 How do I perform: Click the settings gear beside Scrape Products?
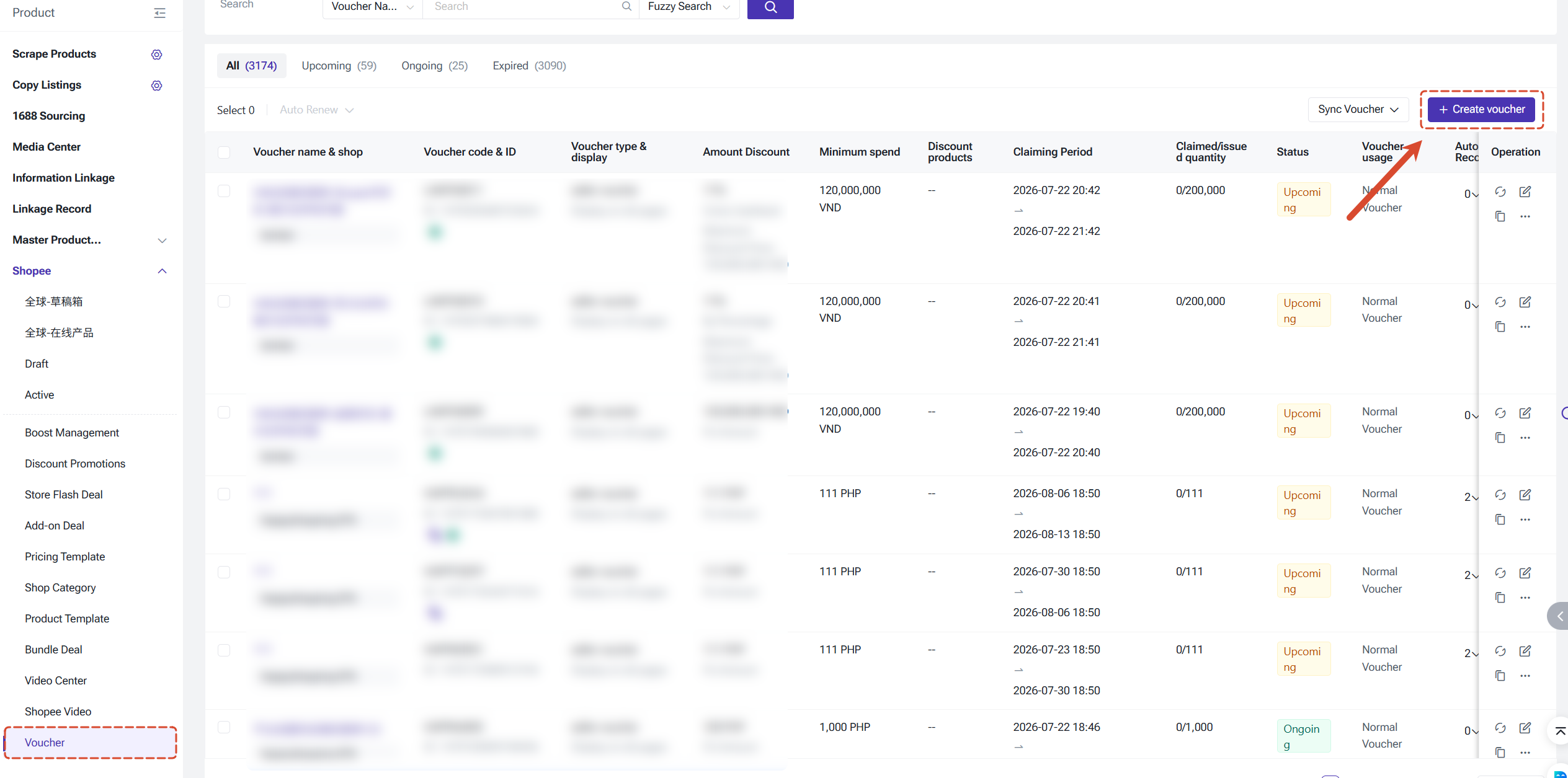157,55
